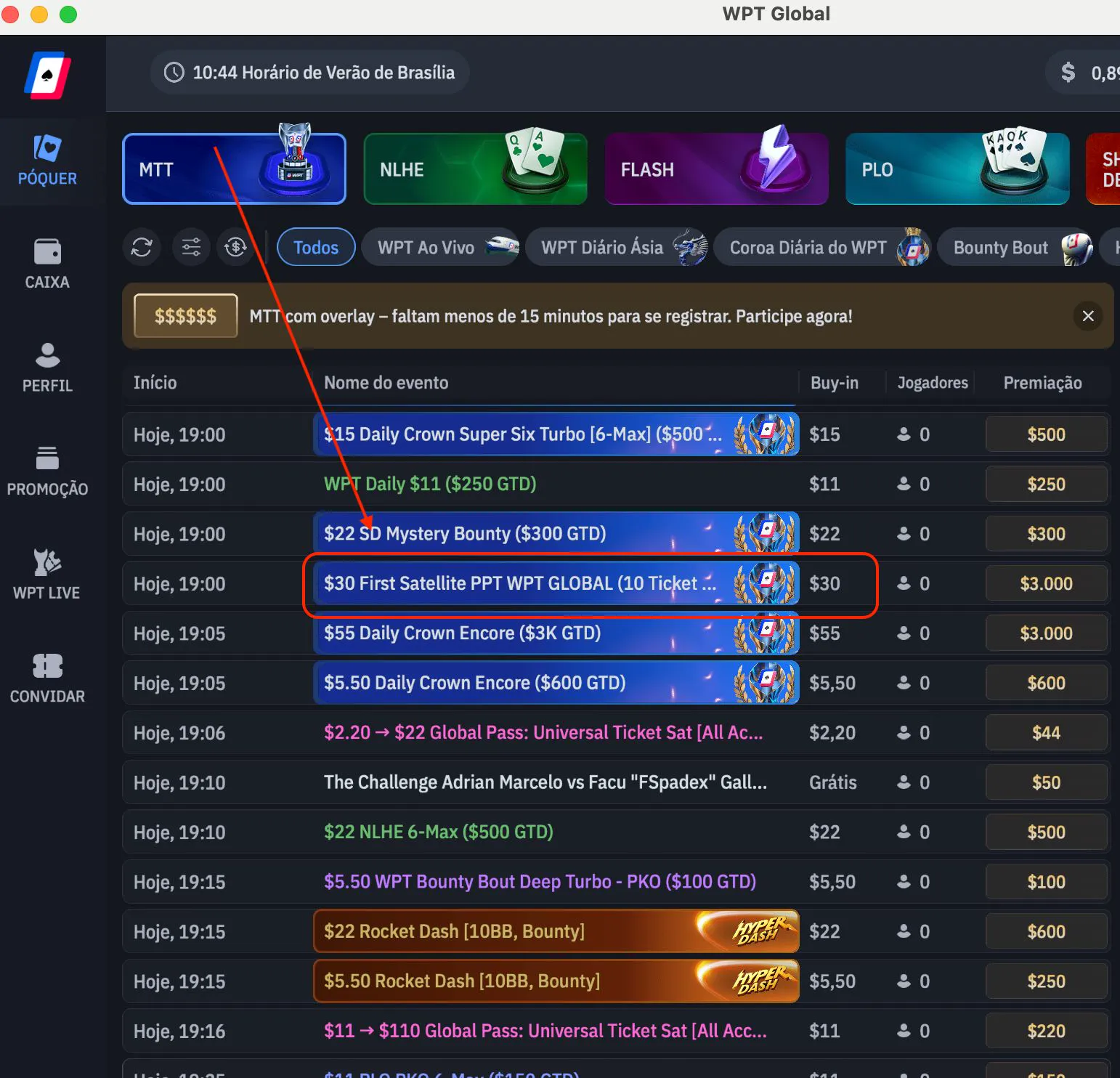This screenshot has height=1078, width=1120.
Task: Click the $$$$$$ overlay button
Action: tap(186, 316)
